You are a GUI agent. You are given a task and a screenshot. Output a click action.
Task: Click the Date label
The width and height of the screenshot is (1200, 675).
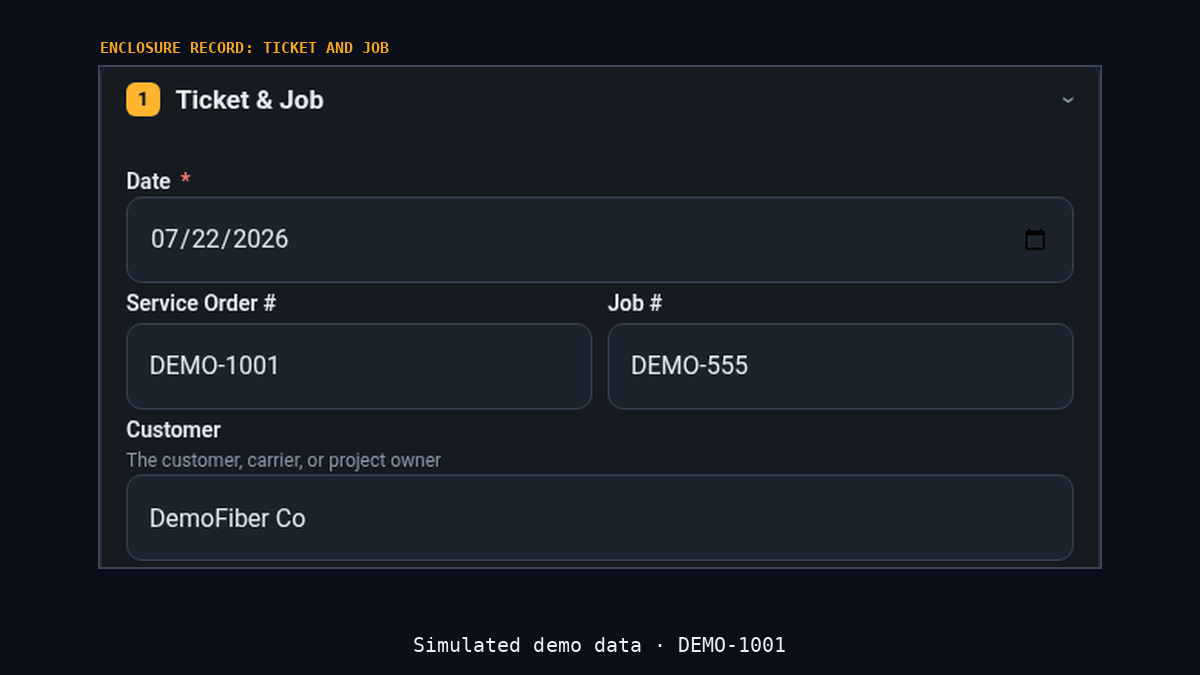[148, 181]
